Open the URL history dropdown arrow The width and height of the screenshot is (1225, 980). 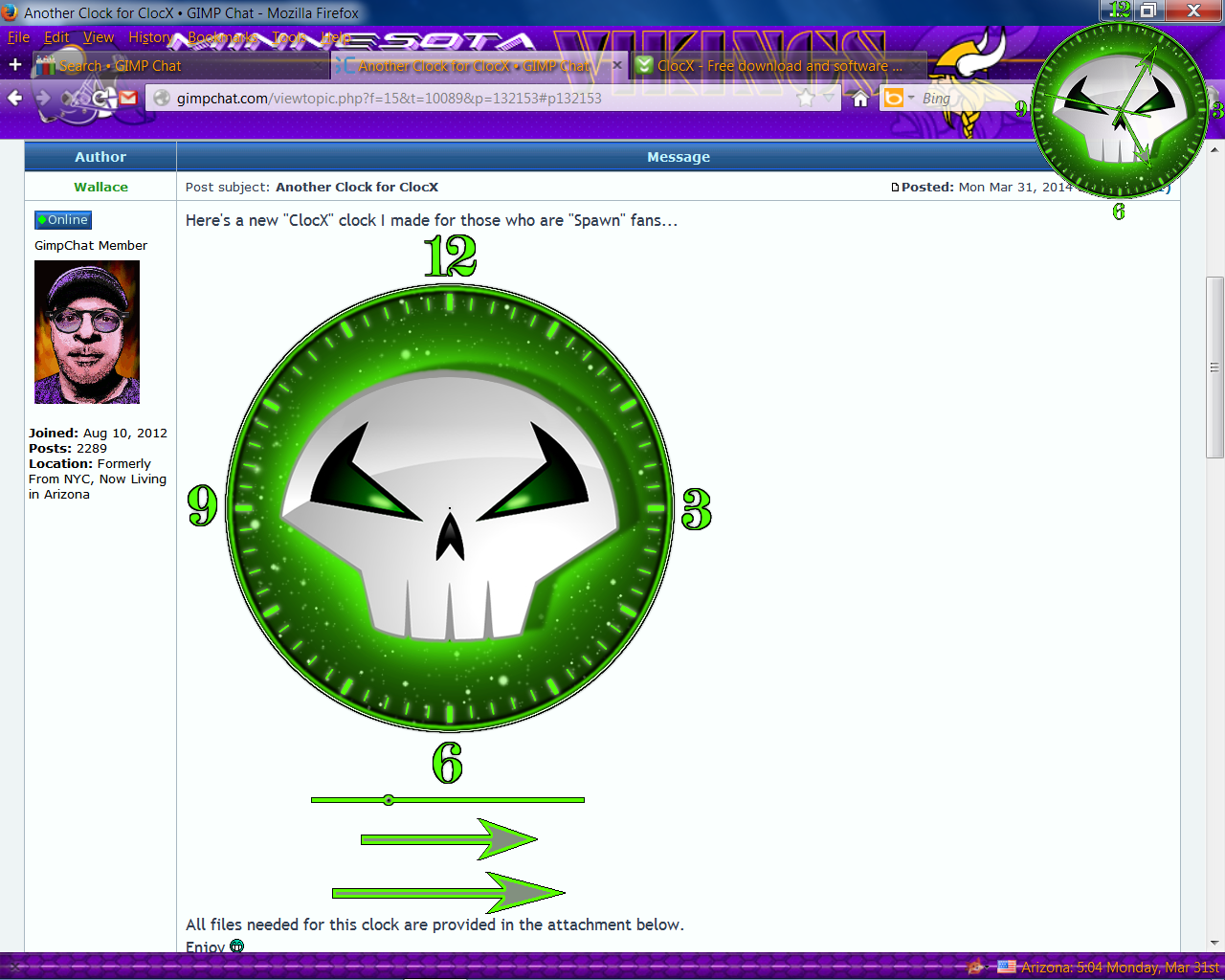coord(829,98)
